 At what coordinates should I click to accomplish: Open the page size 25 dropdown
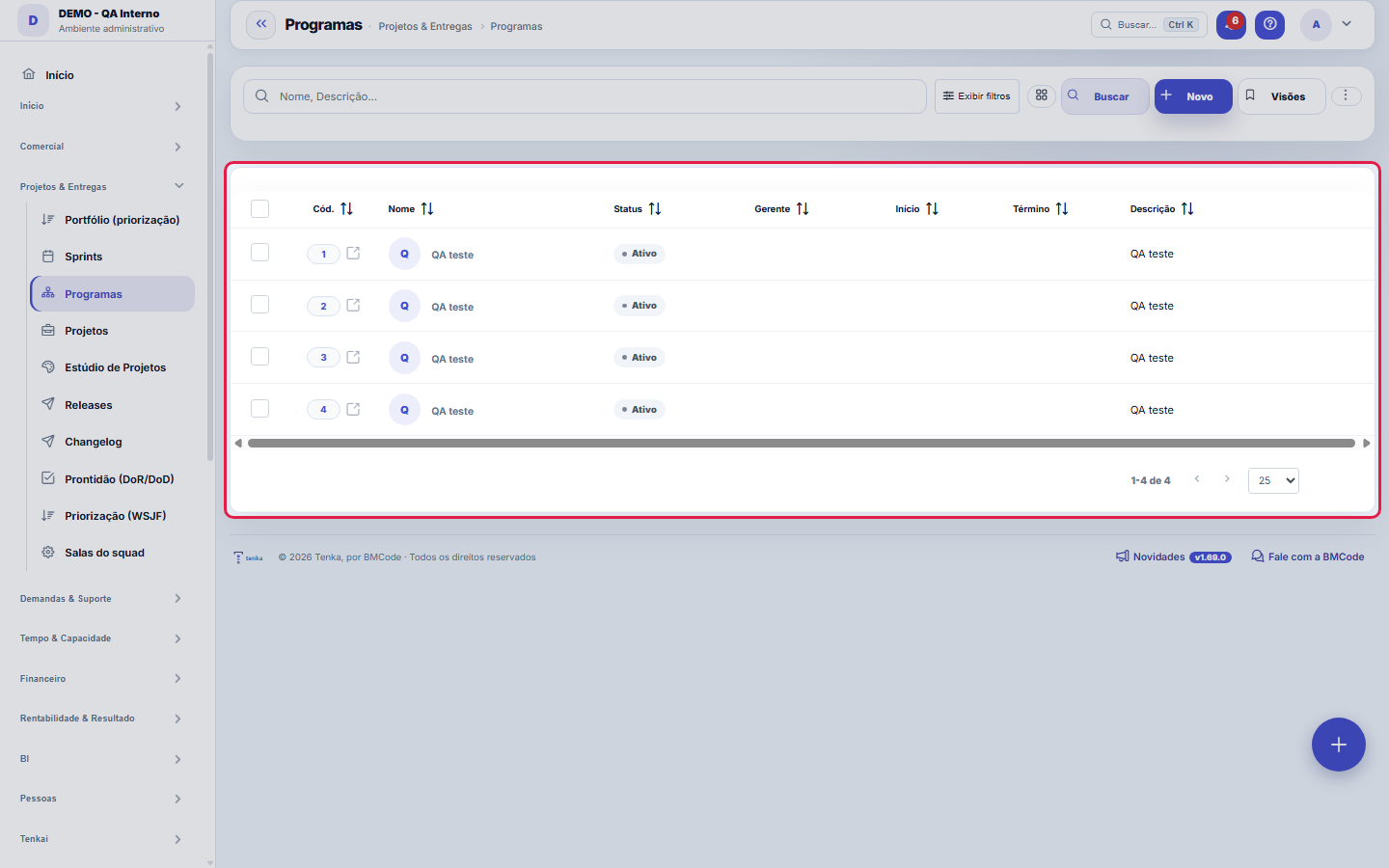[1273, 480]
